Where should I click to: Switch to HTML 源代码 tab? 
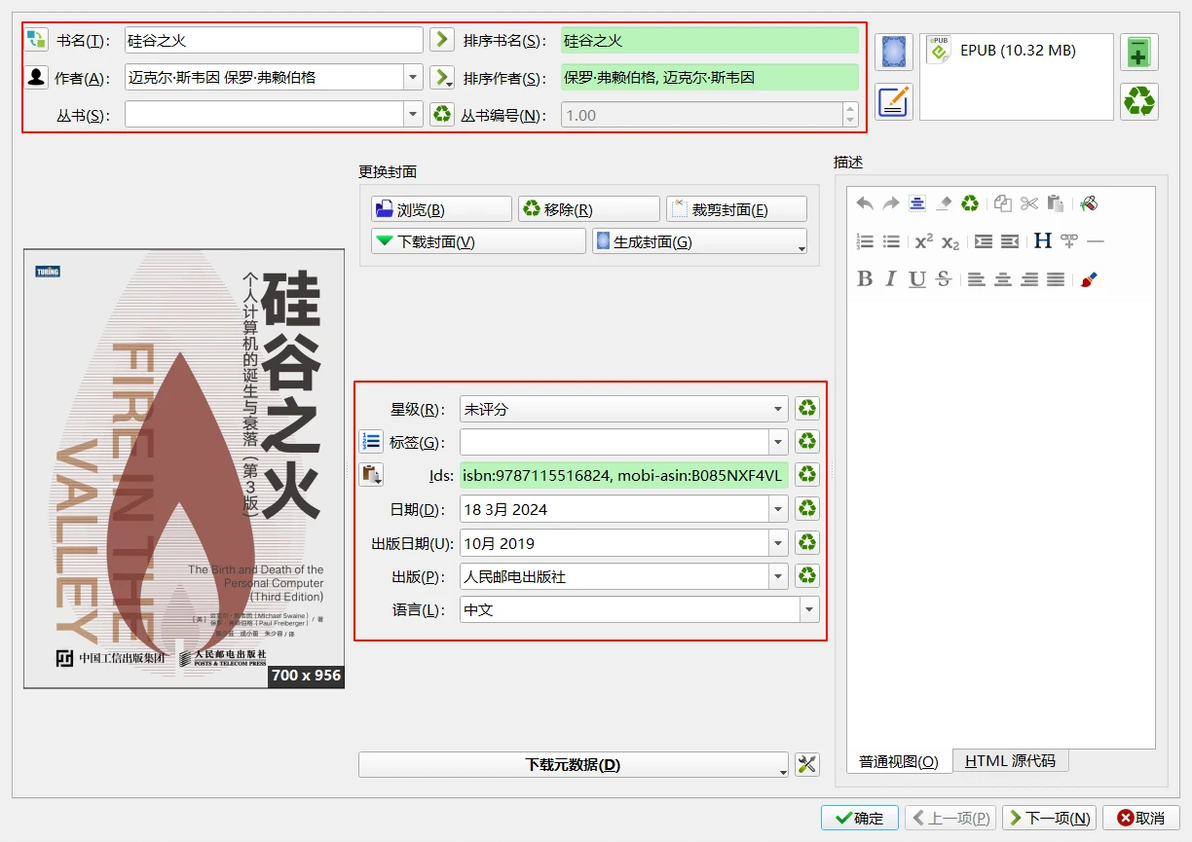click(1010, 761)
